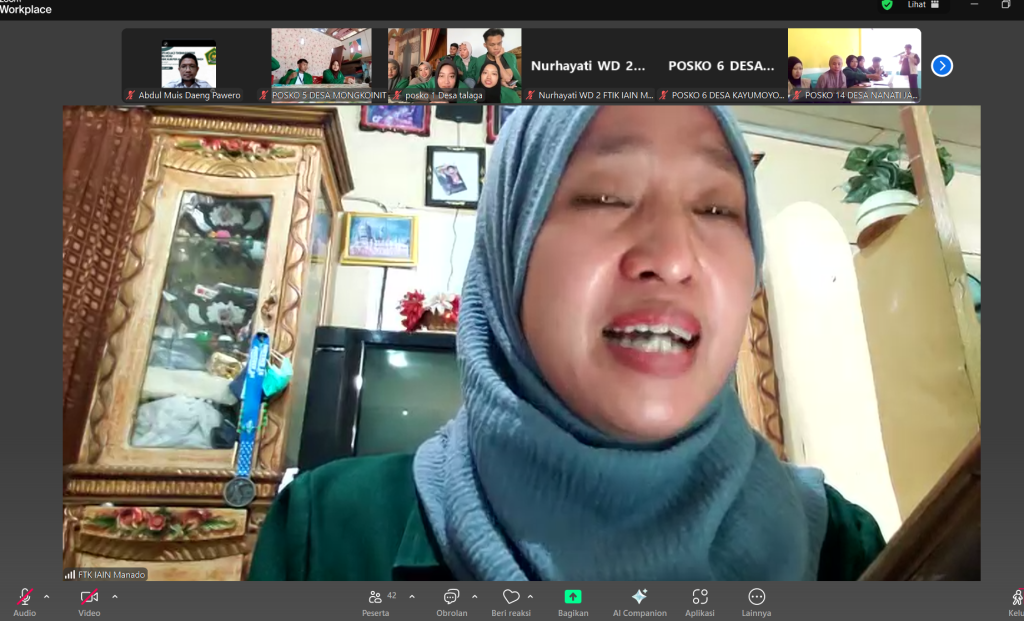Click the green Bagikan share screen button
The image size is (1024, 621).
(573, 598)
